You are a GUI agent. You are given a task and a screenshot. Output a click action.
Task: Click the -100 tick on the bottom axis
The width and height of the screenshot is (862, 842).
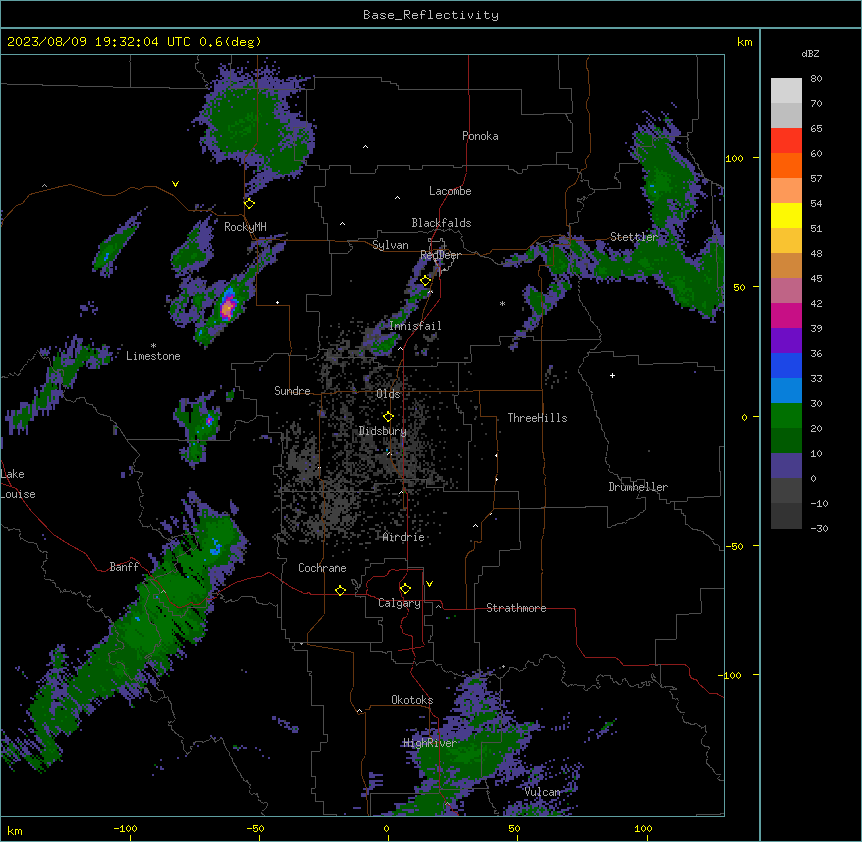tap(125, 828)
